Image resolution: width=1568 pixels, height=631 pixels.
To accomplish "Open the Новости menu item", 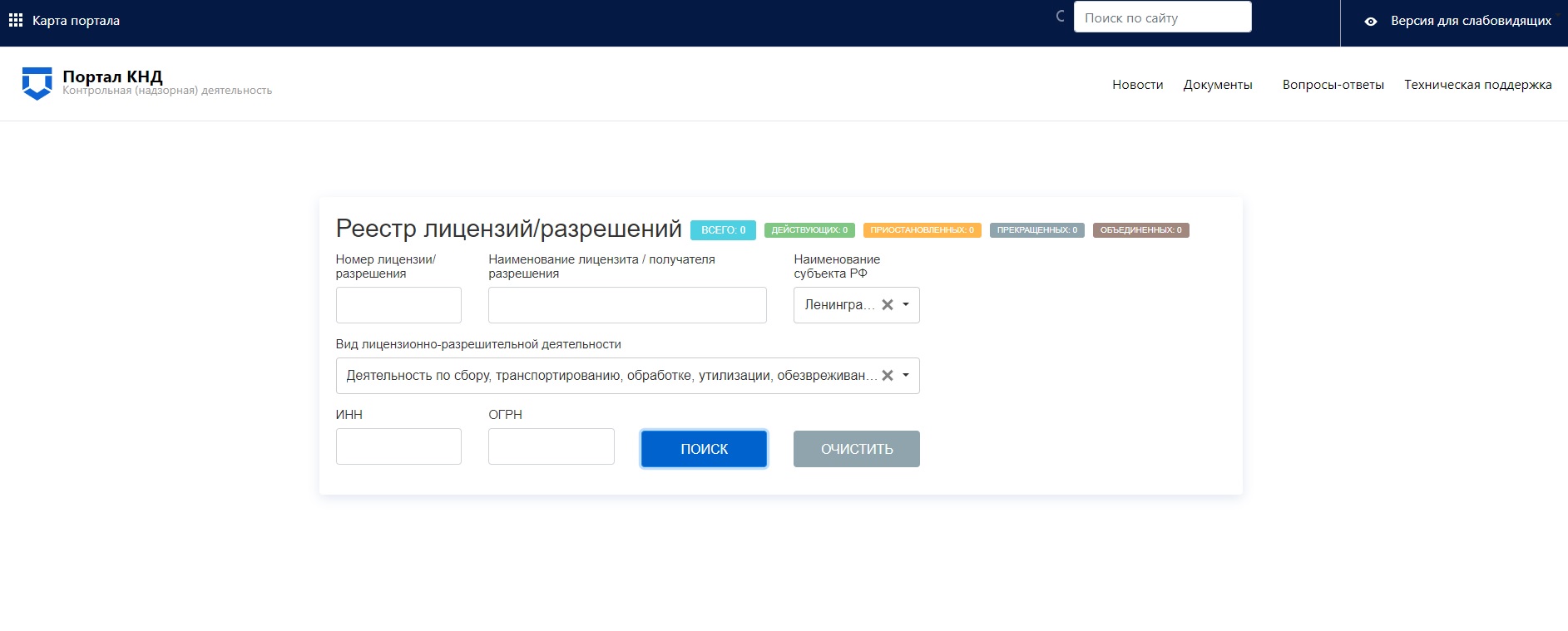I will 1137,85.
